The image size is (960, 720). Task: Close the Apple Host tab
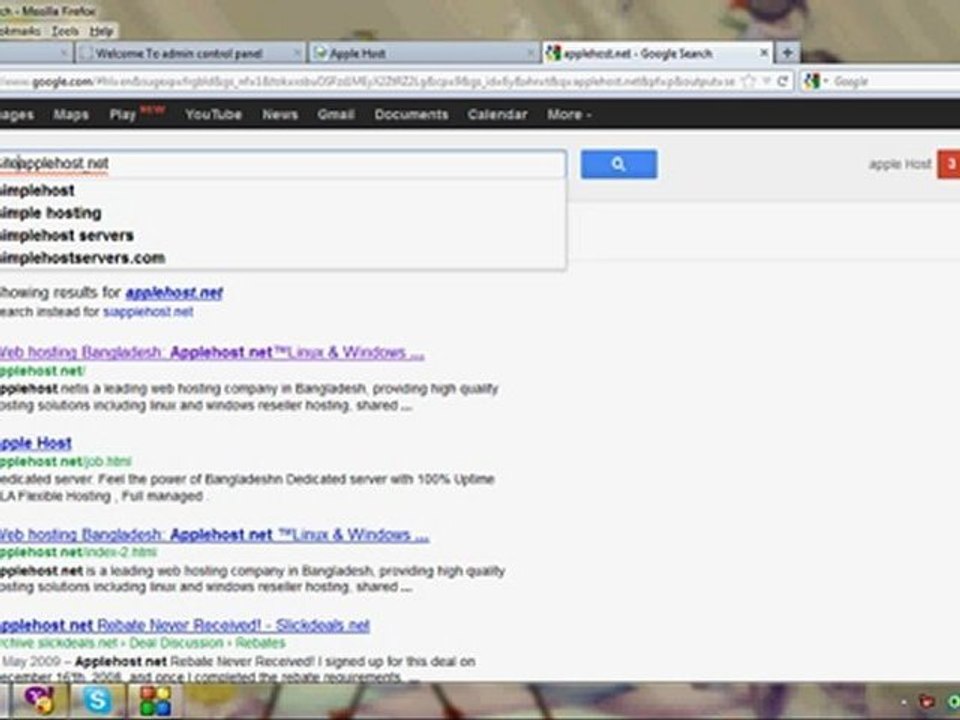coord(531,54)
